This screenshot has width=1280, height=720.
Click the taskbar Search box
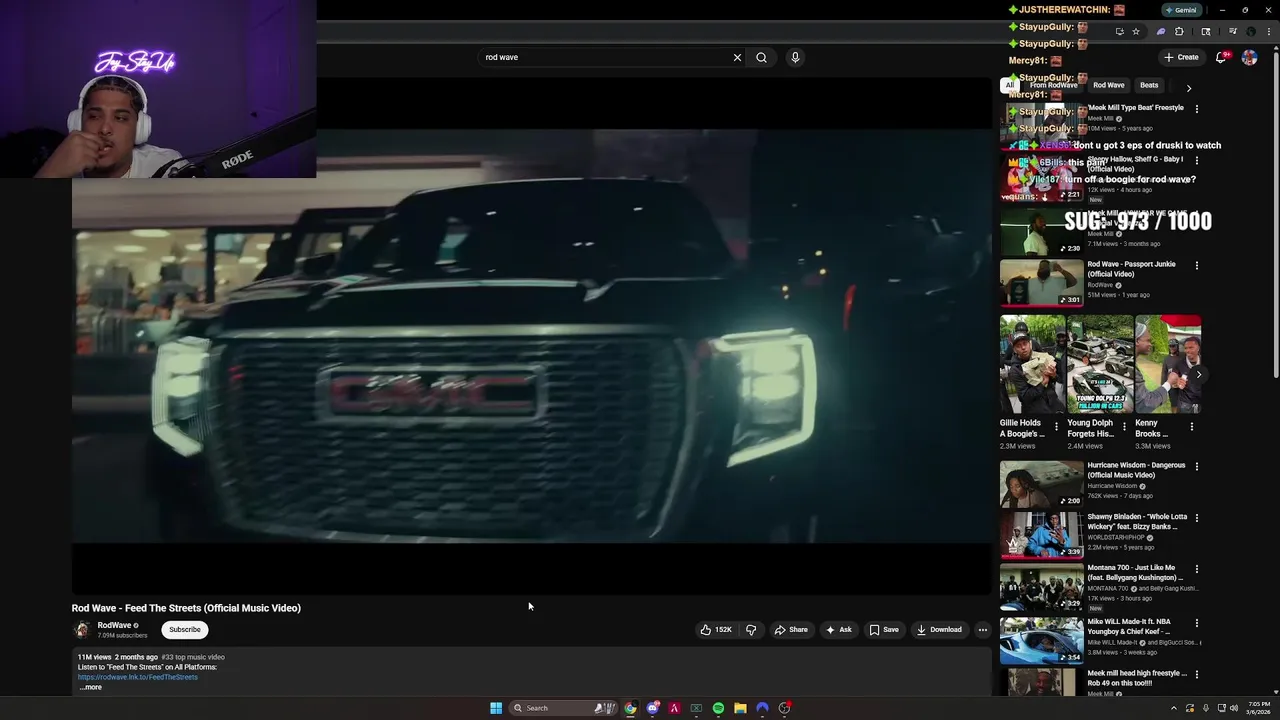click(563, 708)
